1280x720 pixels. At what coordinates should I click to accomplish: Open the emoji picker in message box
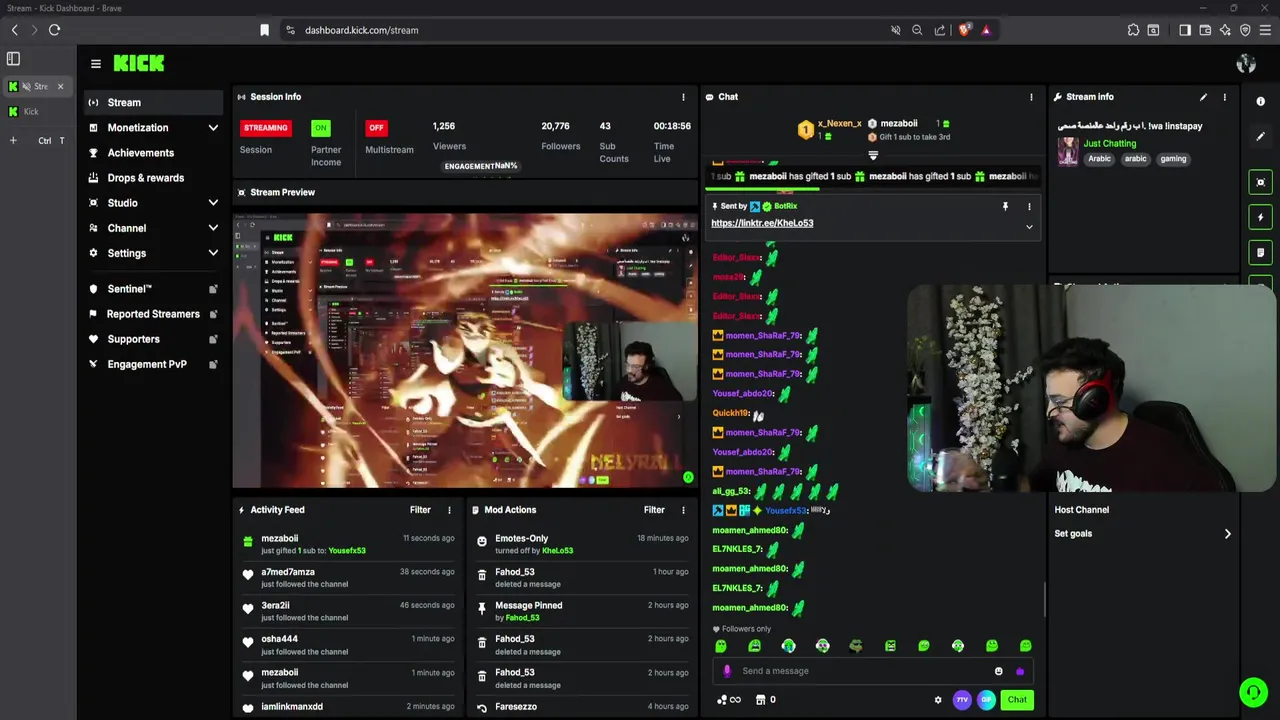pos(998,671)
